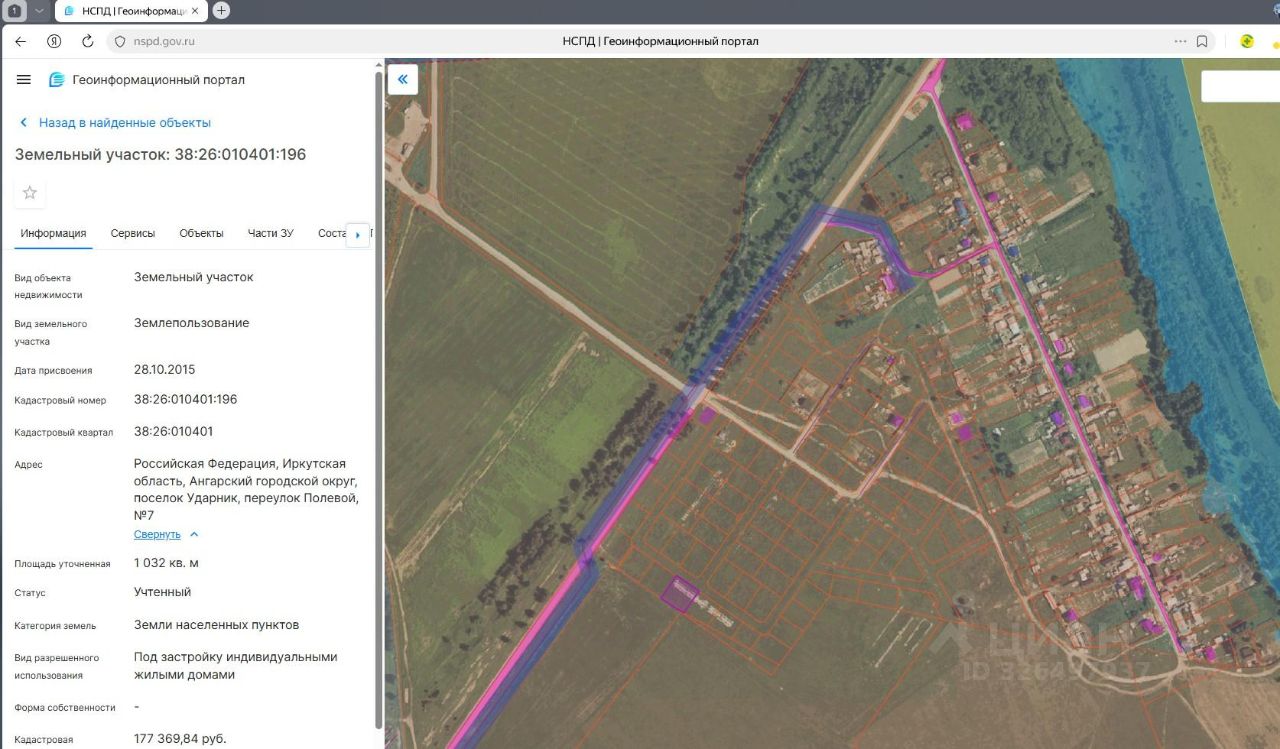1280x749 pixels.
Task: Click the Геоинформационный портал title
Action: click(x=158, y=80)
